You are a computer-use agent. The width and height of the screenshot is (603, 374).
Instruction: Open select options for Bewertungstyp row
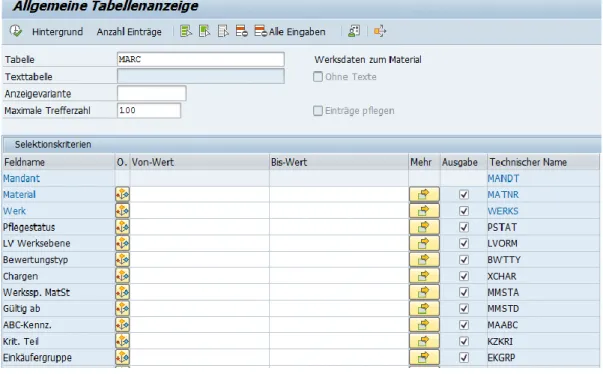[122, 259]
